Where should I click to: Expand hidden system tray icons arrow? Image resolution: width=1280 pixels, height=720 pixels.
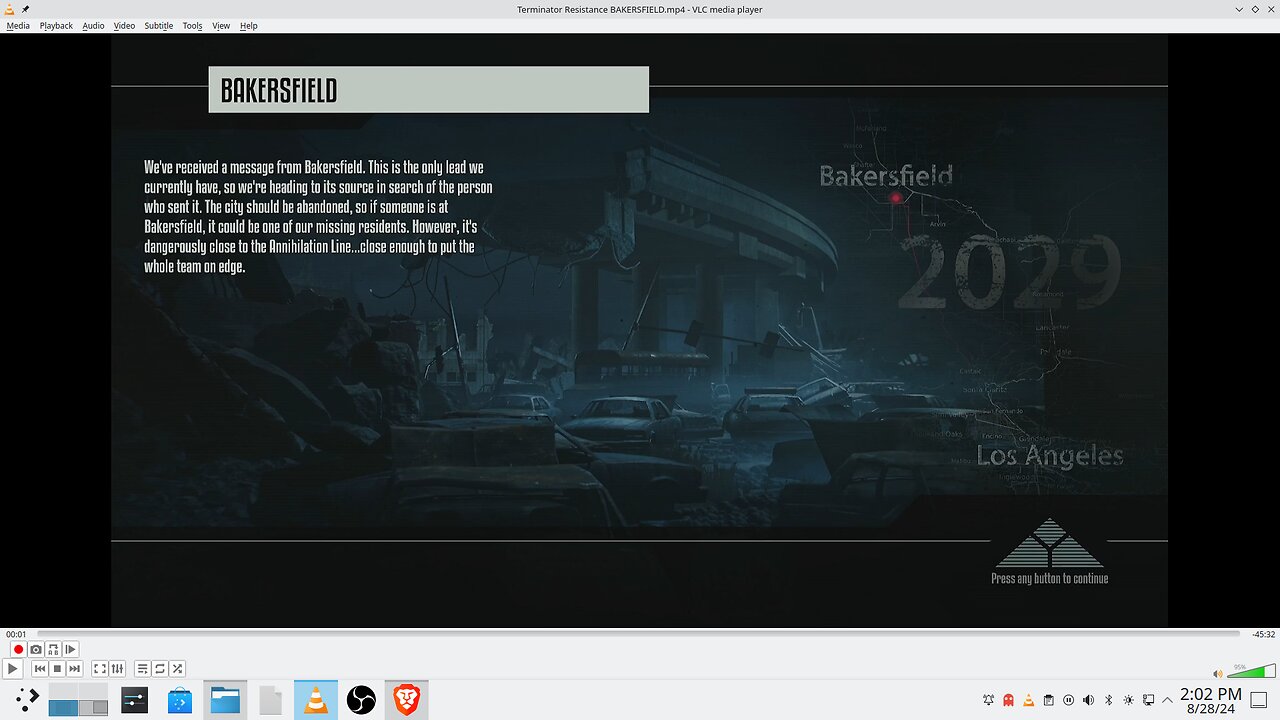click(x=1167, y=700)
